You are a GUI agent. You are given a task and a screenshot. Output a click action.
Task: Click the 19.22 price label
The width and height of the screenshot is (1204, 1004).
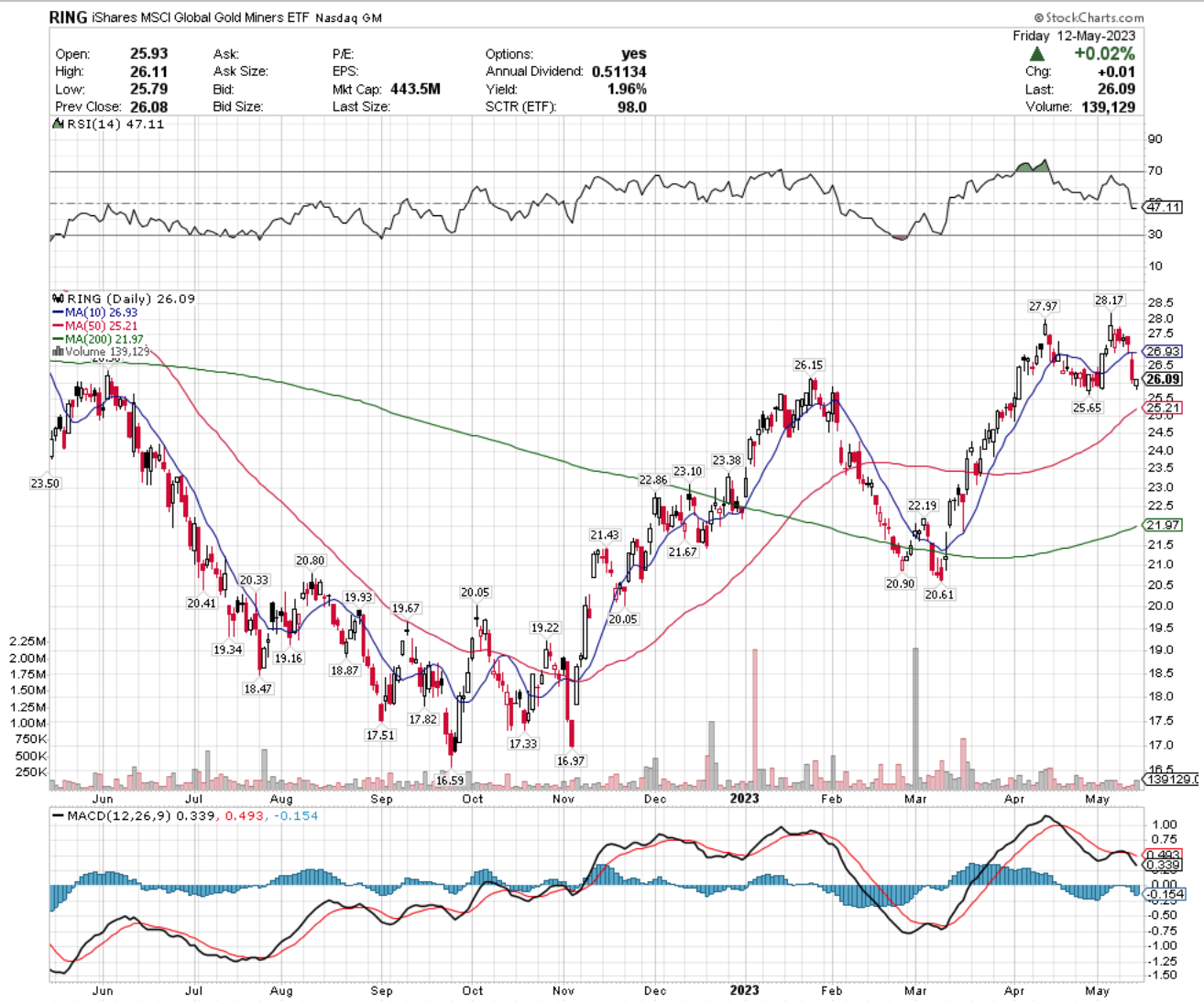click(x=545, y=627)
